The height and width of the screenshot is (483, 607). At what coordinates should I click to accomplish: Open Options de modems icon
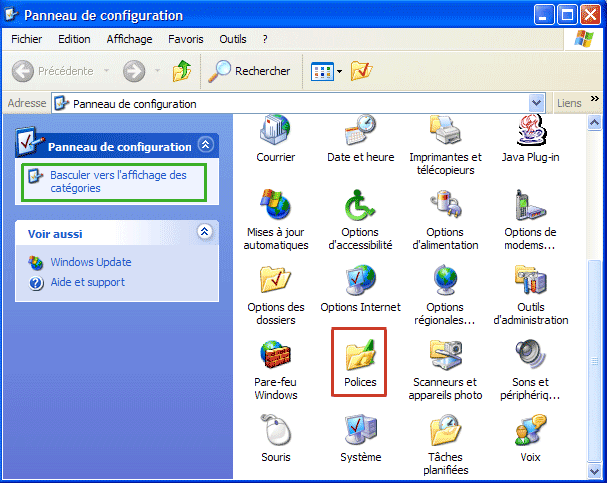point(530,219)
